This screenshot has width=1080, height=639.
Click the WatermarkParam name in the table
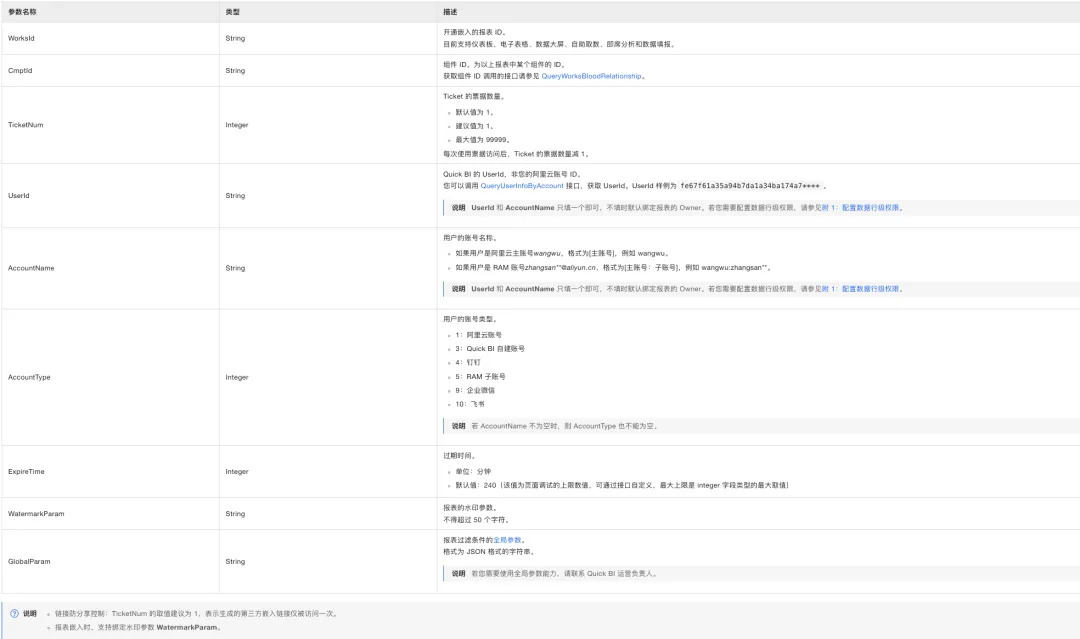coord(36,514)
